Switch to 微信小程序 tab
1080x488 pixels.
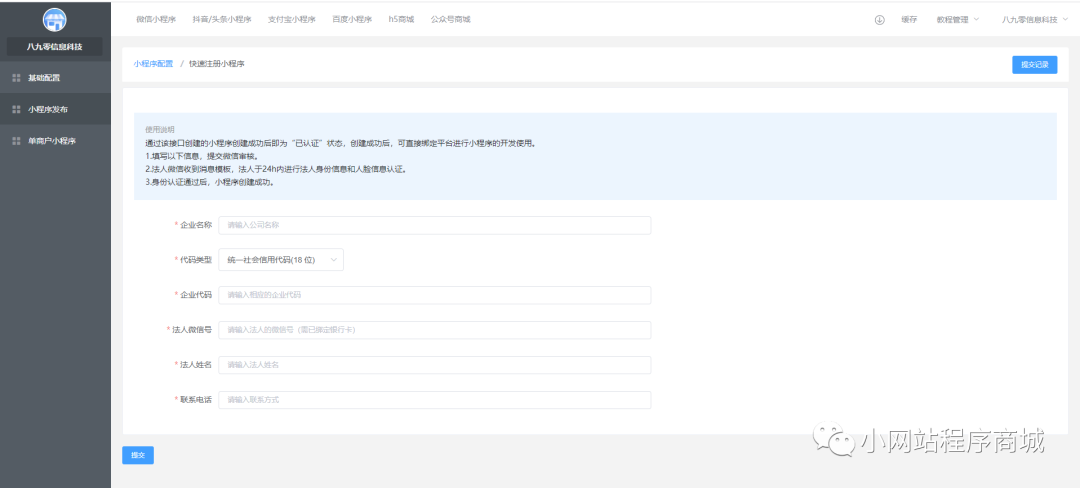pyautogui.click(x=154, y=20)
